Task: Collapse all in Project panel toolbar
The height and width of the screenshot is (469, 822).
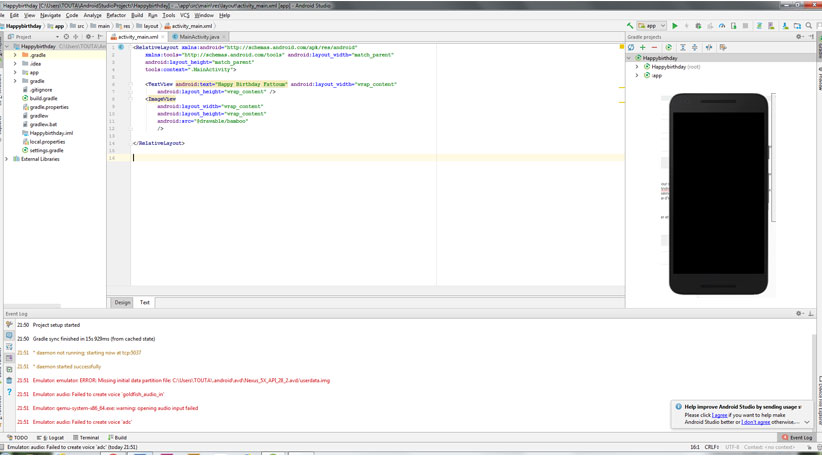Action: [76, 37]
